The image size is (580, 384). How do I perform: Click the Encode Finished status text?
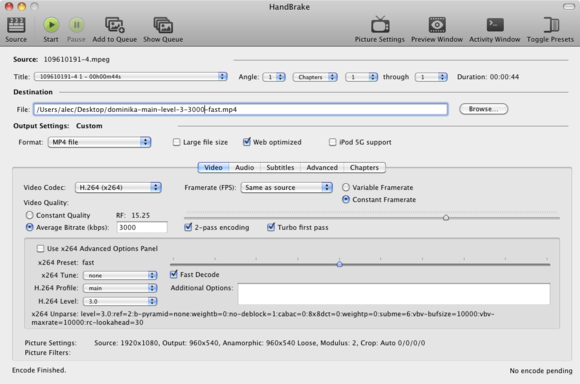(x=39, y=370)
